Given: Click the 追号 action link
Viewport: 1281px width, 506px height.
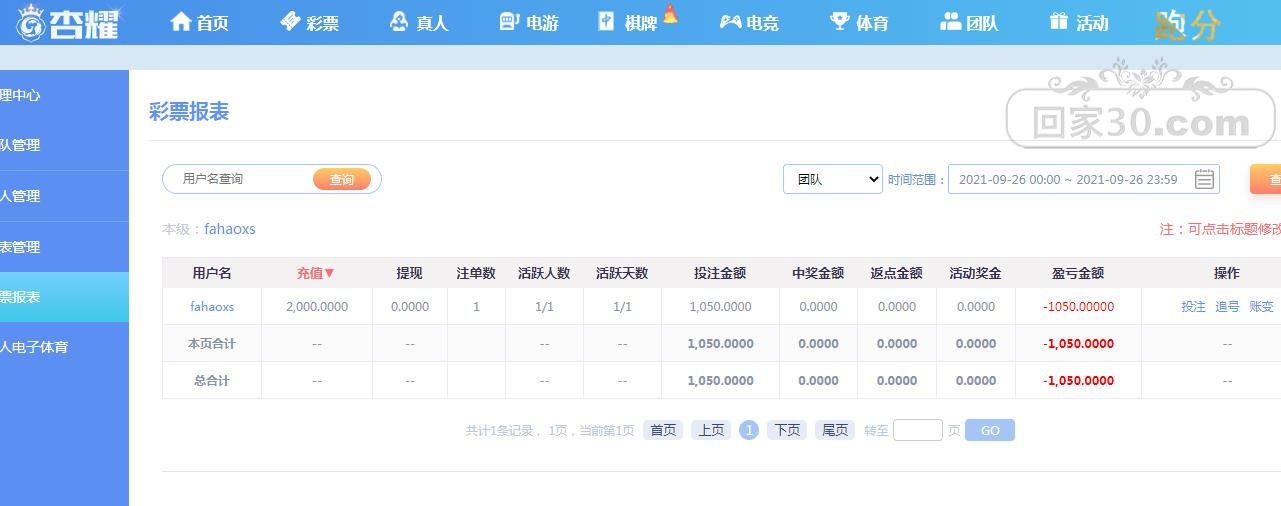Looking at the screenshot, I should [1227, 307].
